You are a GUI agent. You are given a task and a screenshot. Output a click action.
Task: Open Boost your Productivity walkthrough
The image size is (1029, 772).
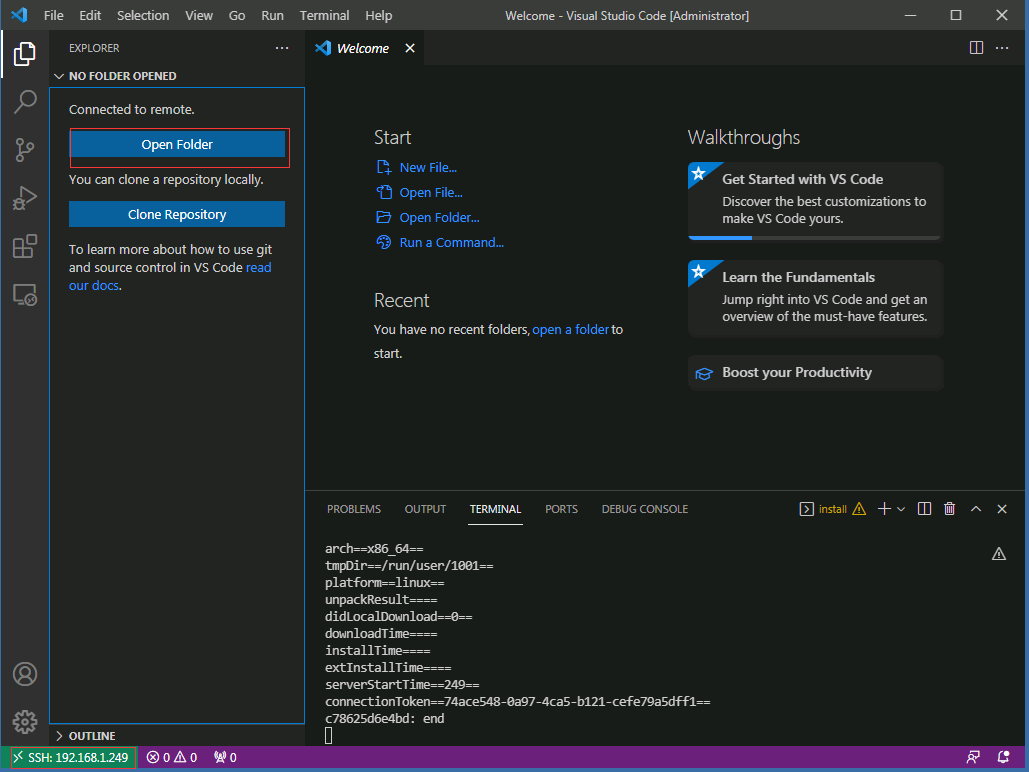pos(815,373)
